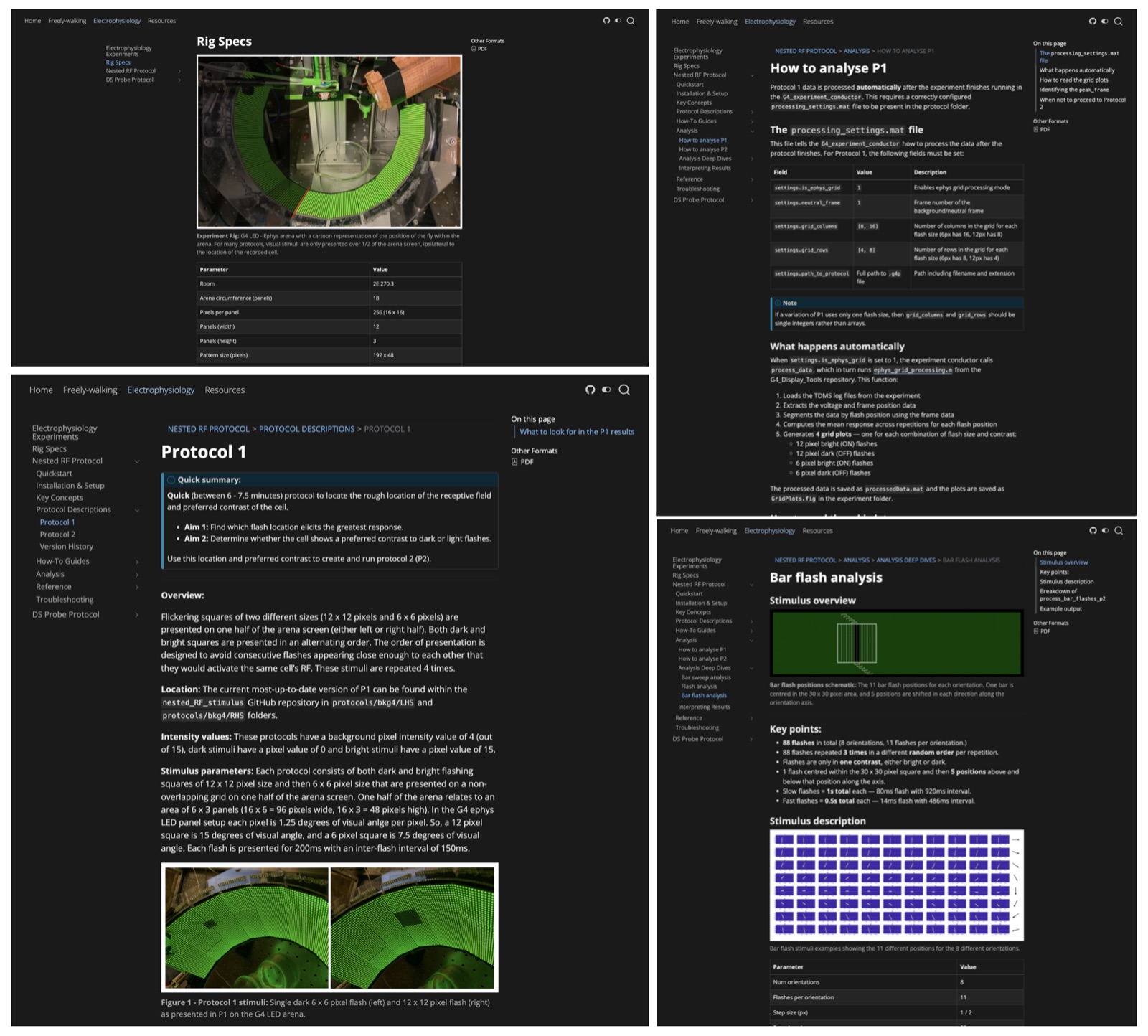Collapse Nested RF Protocol section on Protocol 1 page
The width and height of the screenshot is (1148, 1036).
point(137,461)
